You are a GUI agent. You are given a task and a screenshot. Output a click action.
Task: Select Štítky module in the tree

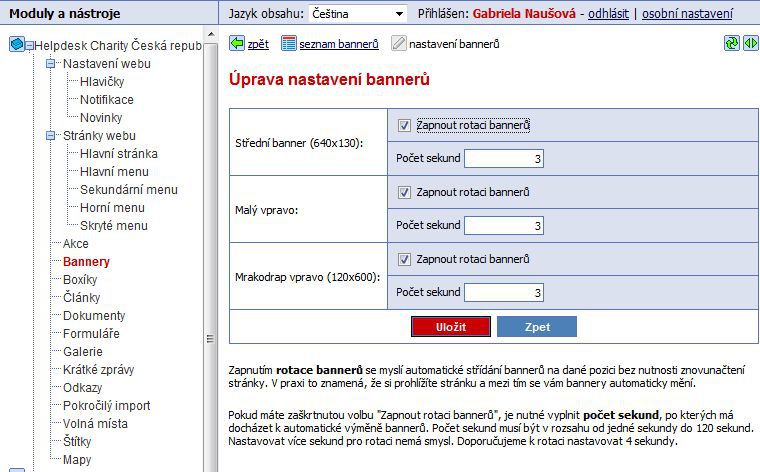(77, 441)
